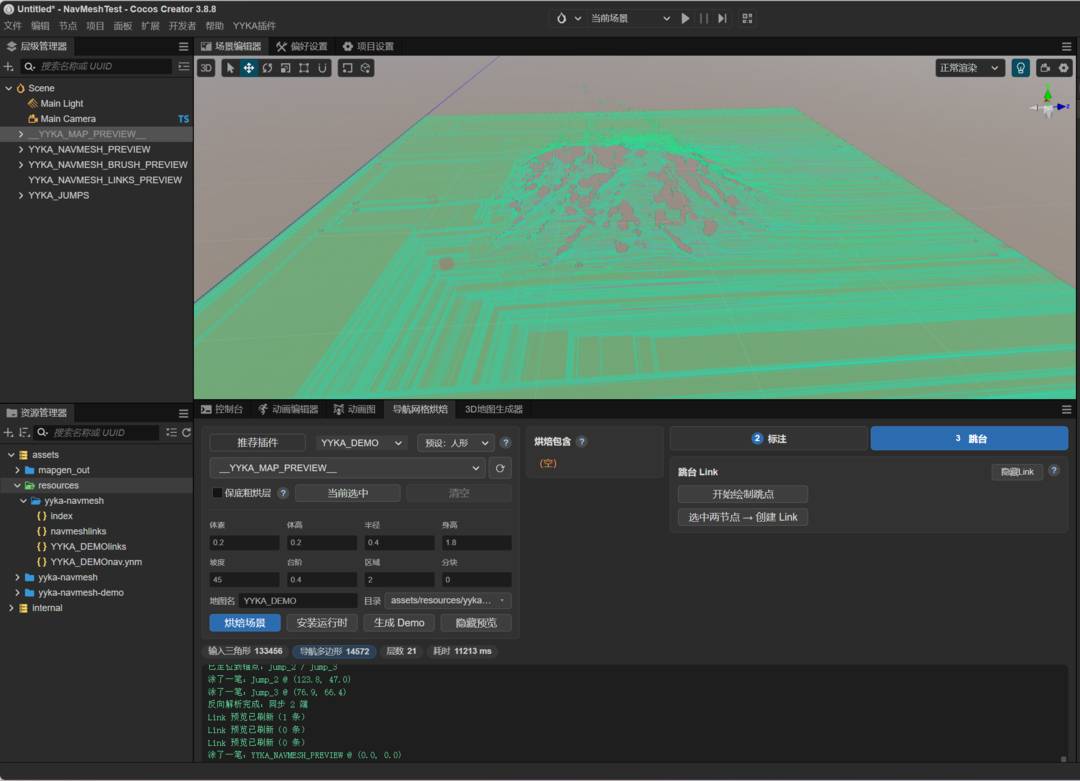Activate the Rotate gizmo tool
1080x781 pixels.
tap(267, 68)
